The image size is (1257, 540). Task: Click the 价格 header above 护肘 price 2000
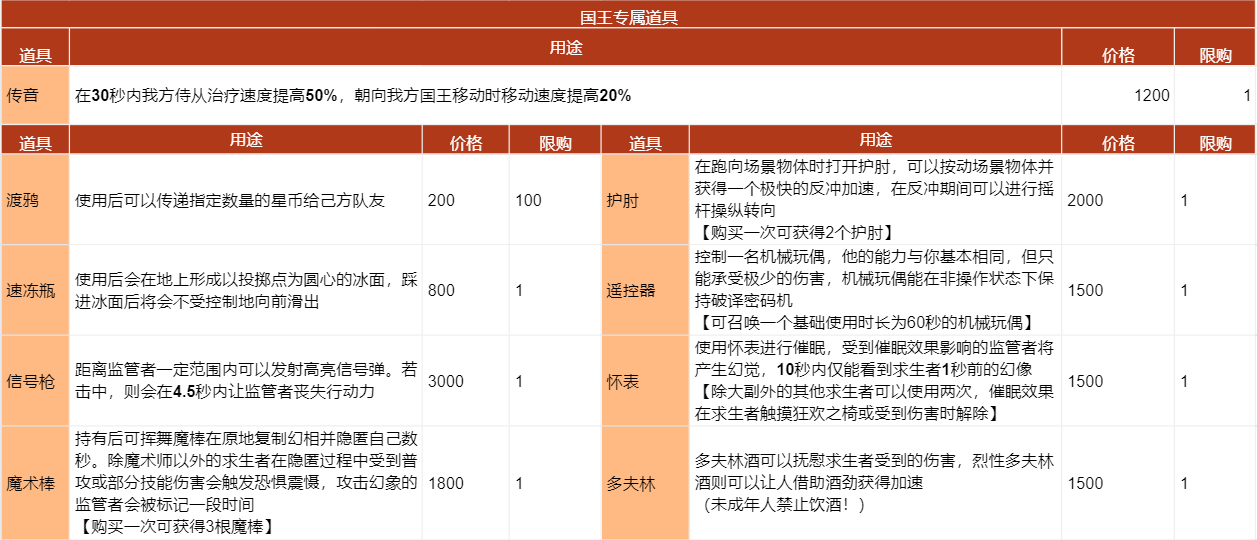point(1118,143)
